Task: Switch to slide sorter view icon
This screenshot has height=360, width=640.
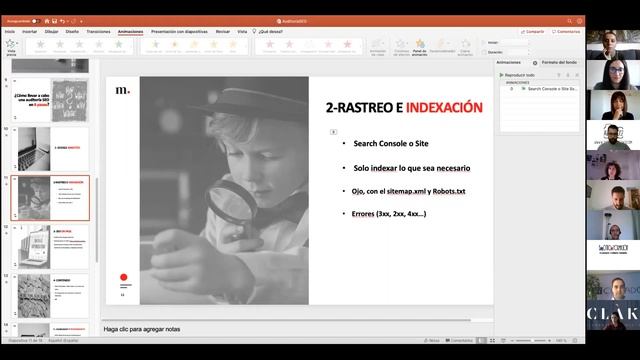Action: pos(492,340)
